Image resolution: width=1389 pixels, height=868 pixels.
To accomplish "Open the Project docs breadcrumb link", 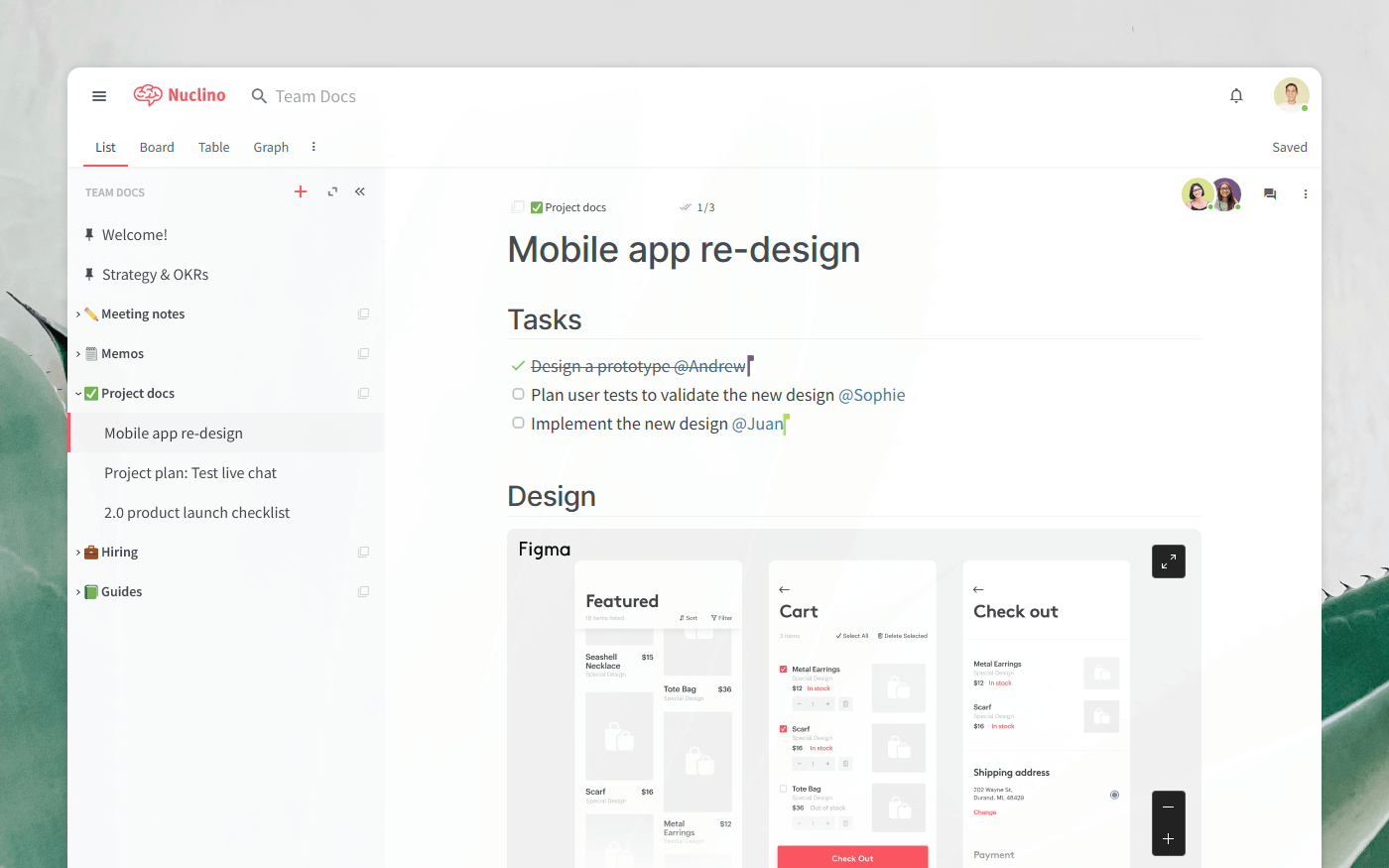I will pos(568,207).
